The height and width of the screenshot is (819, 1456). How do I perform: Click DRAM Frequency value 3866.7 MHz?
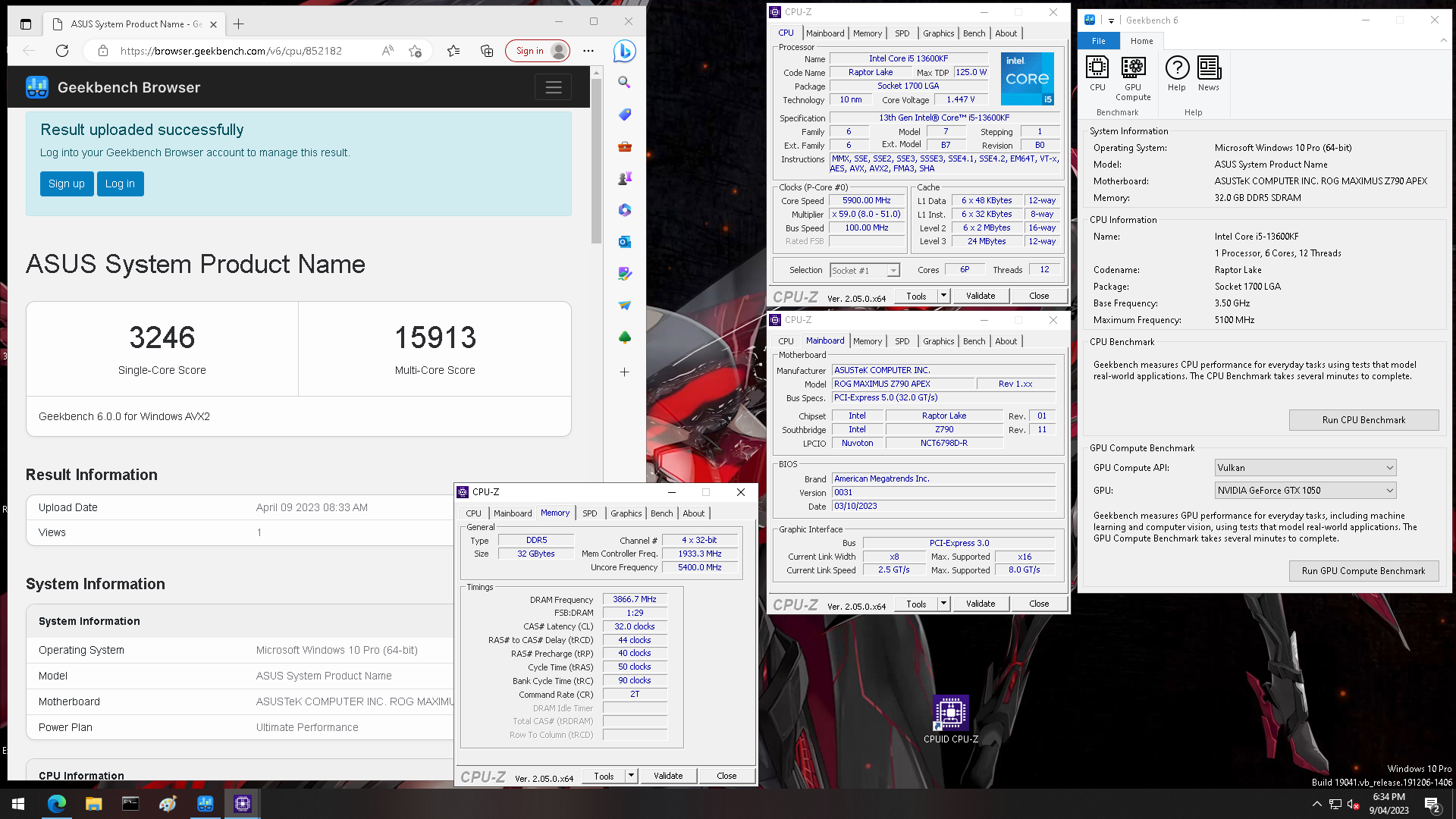pos(635,599)
